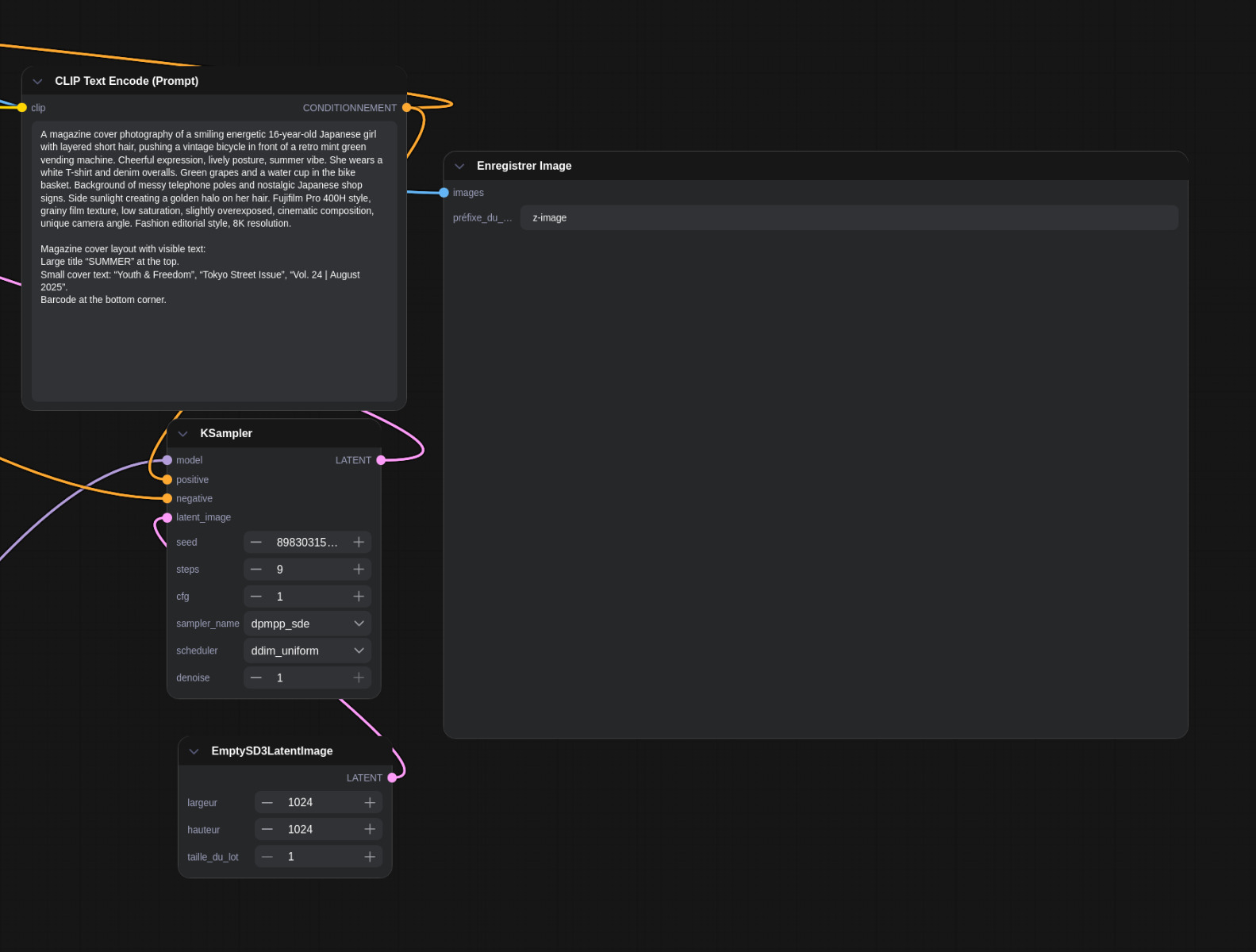Edit the préfixe z-image filename field
The height and width of the screenshot is (952, 1256).
(x=848, y=218)
